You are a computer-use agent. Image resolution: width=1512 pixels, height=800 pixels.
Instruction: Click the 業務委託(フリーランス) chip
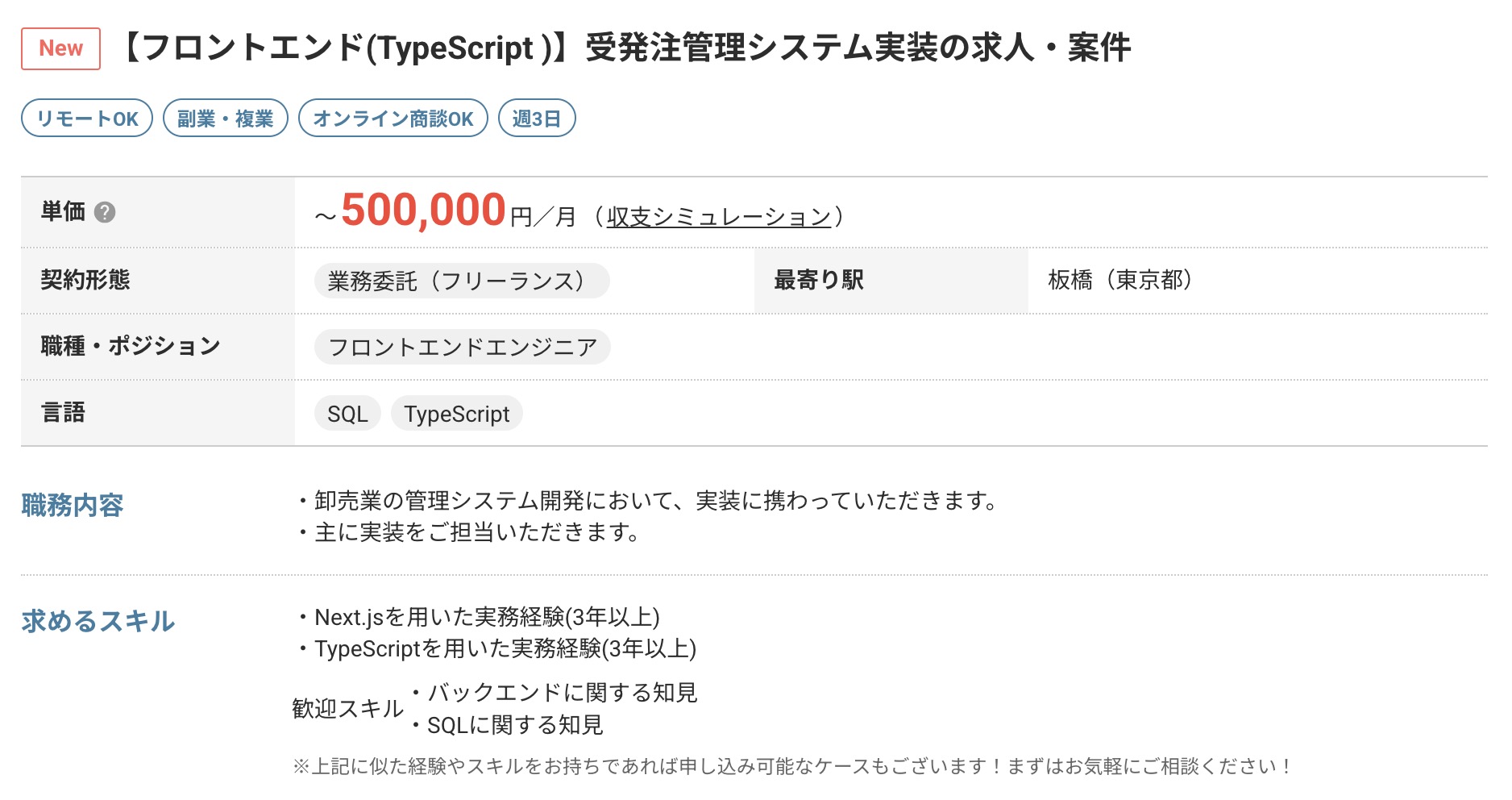tap(462, 281)
